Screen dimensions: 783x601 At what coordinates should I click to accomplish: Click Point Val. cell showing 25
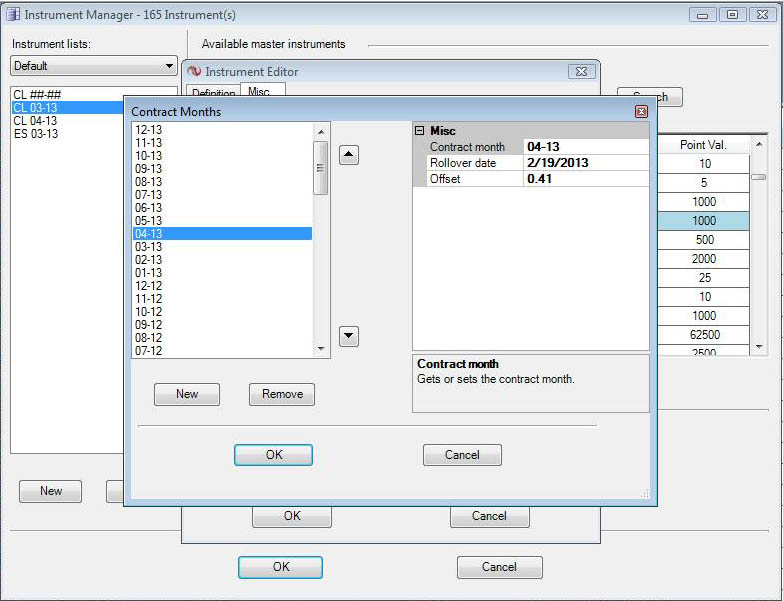[x=704, y=278]
